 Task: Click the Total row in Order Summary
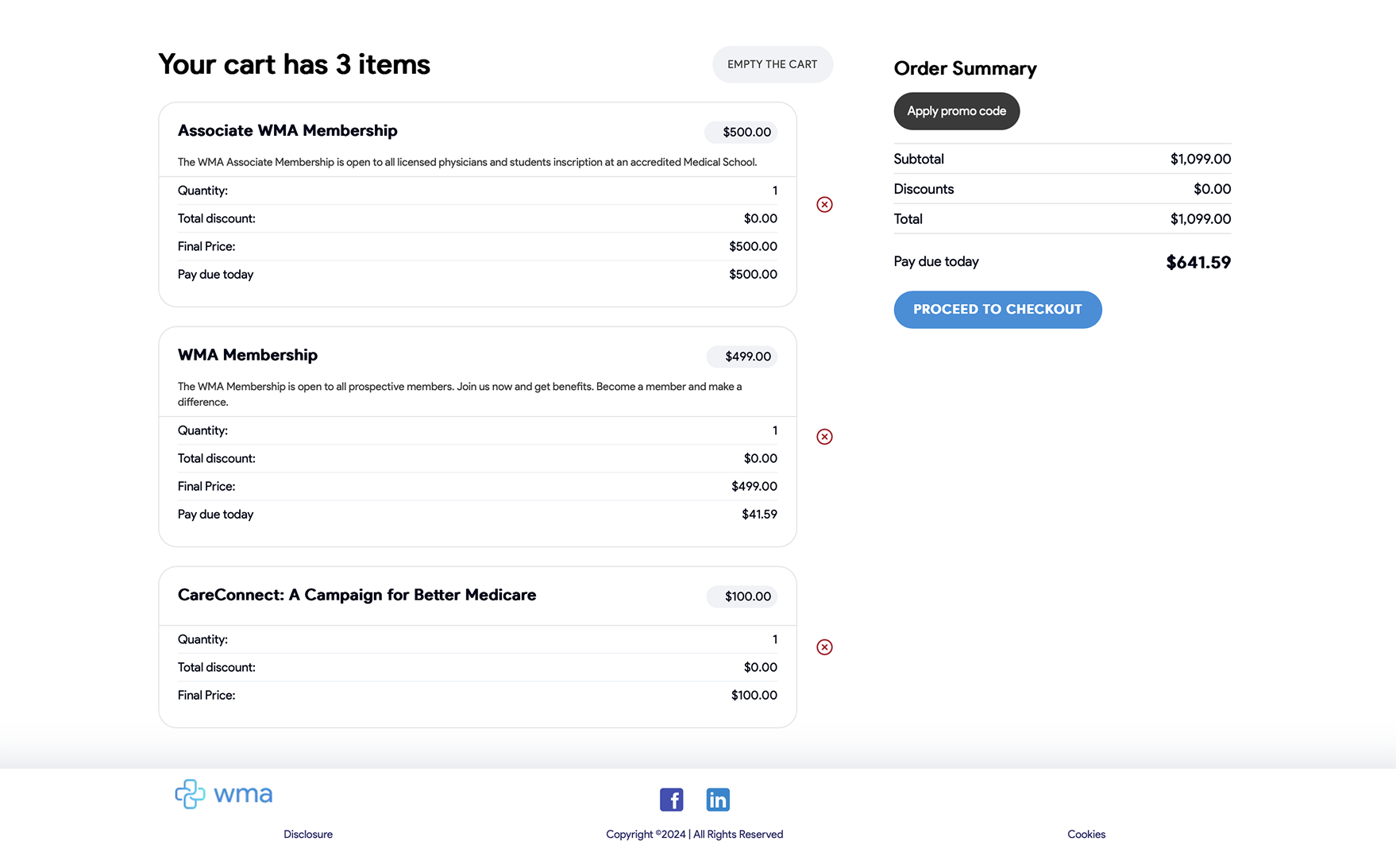coord(1062,219)
